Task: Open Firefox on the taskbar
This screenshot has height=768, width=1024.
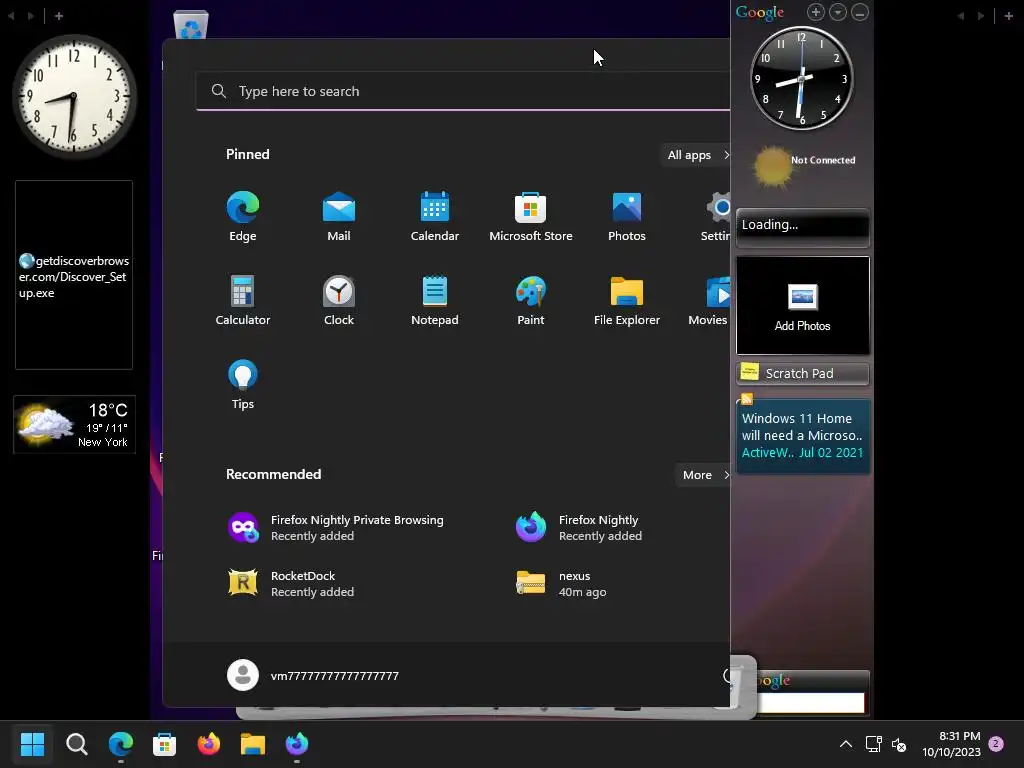Action: (209, 743)
